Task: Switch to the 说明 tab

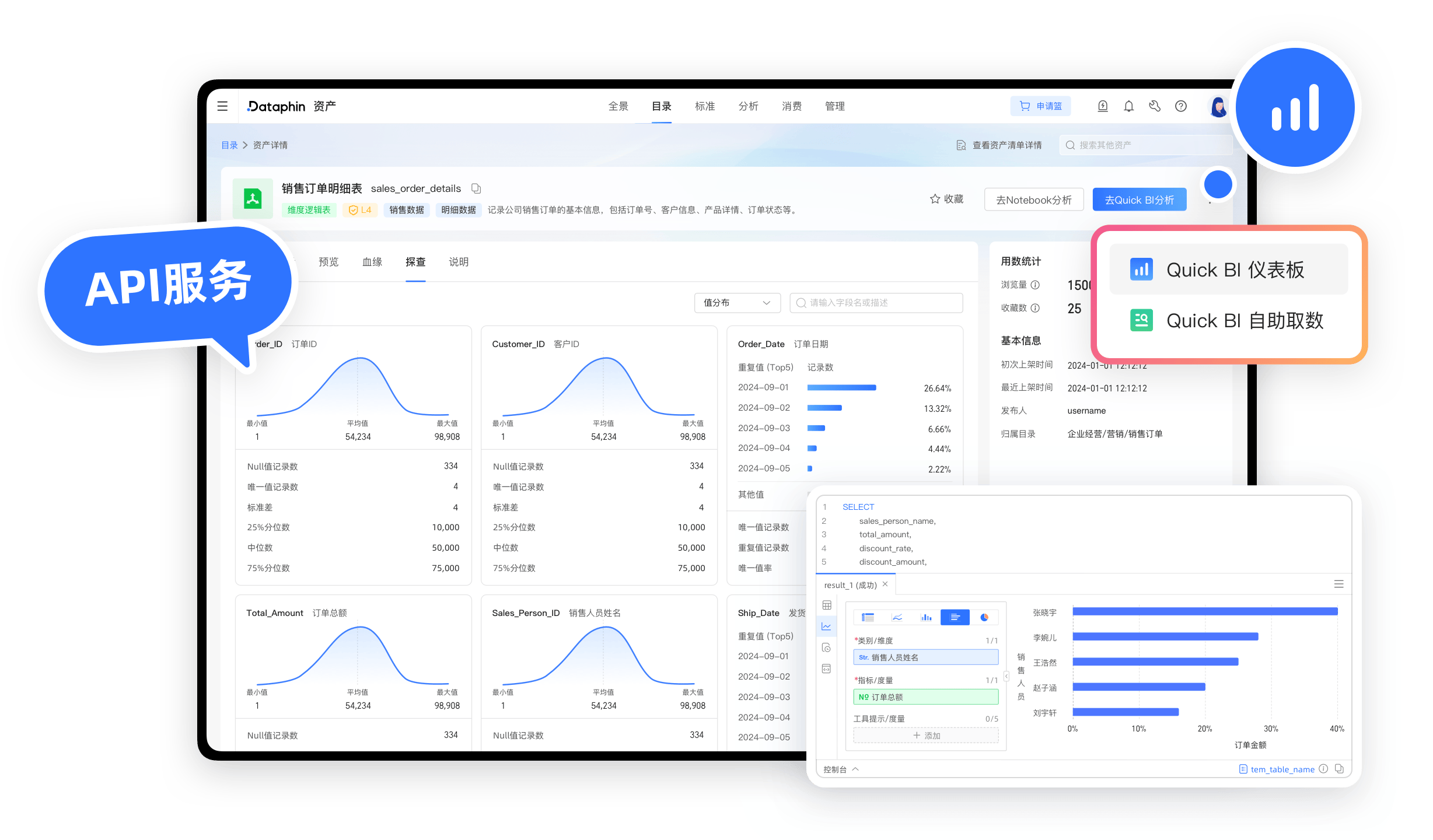Action: pyautogui.click(x=459, y=262)
